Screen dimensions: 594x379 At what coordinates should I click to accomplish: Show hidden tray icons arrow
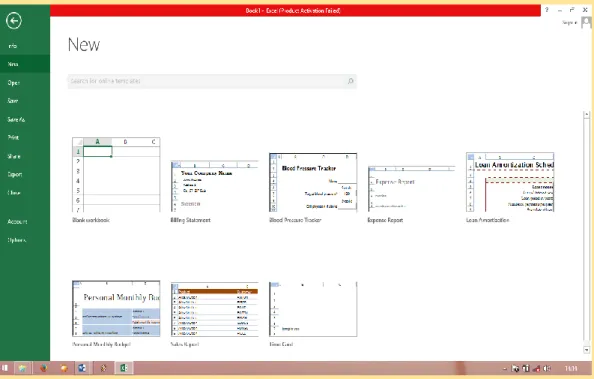pyautogui.click(x=505, y=368)
